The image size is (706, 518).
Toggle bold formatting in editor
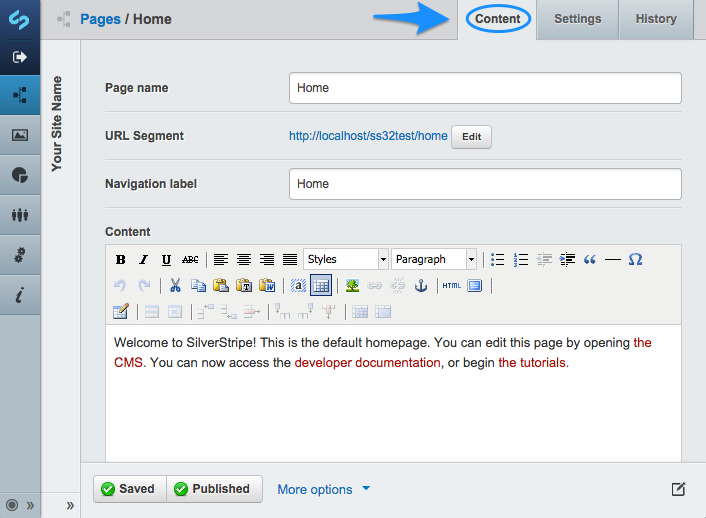[120, 259]
